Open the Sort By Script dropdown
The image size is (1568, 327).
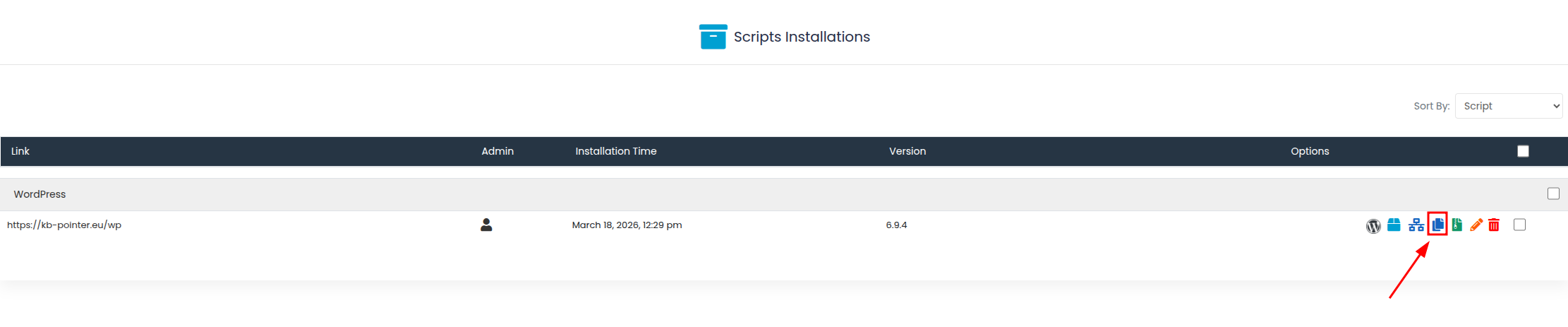click(x=1508, y=106)
